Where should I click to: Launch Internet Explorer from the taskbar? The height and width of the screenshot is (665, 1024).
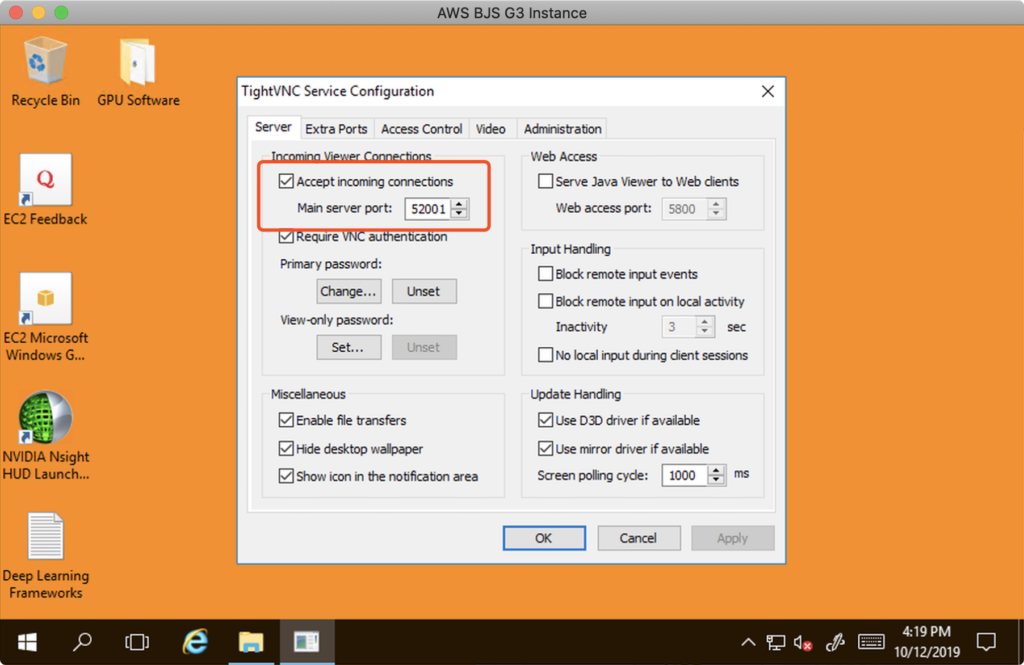pyautogui.click(x=195, y=641)
